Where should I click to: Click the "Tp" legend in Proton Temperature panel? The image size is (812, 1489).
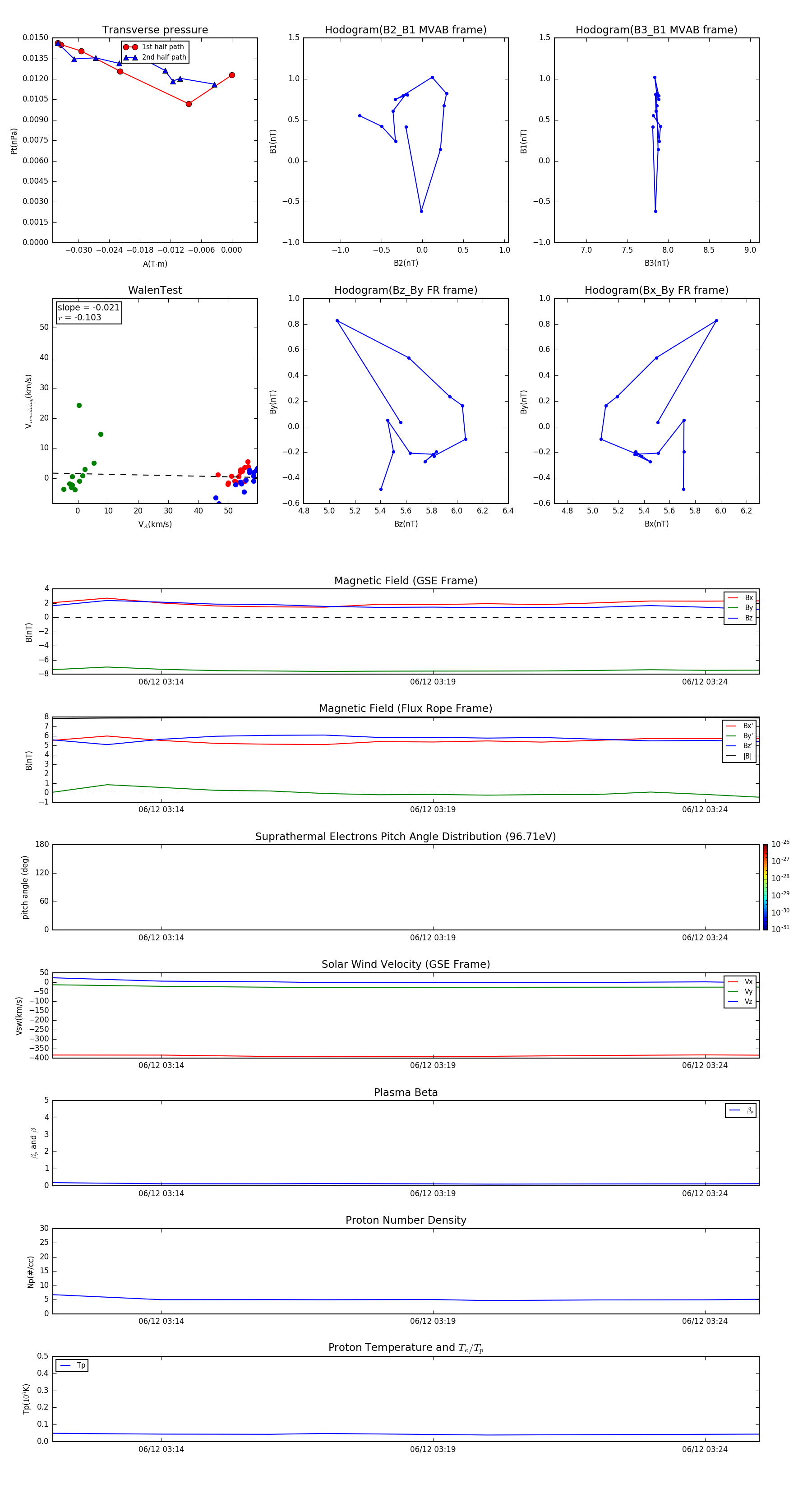72,1365
